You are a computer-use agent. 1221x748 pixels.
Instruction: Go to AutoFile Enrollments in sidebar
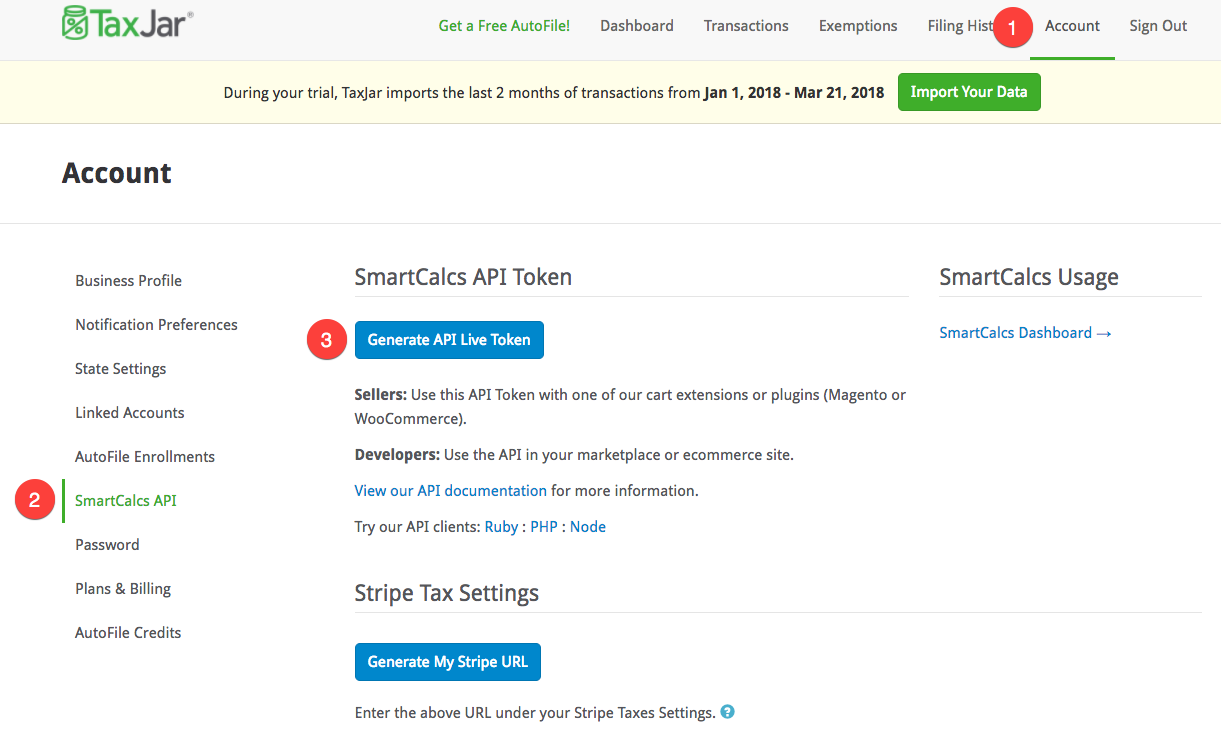[145, 457]
